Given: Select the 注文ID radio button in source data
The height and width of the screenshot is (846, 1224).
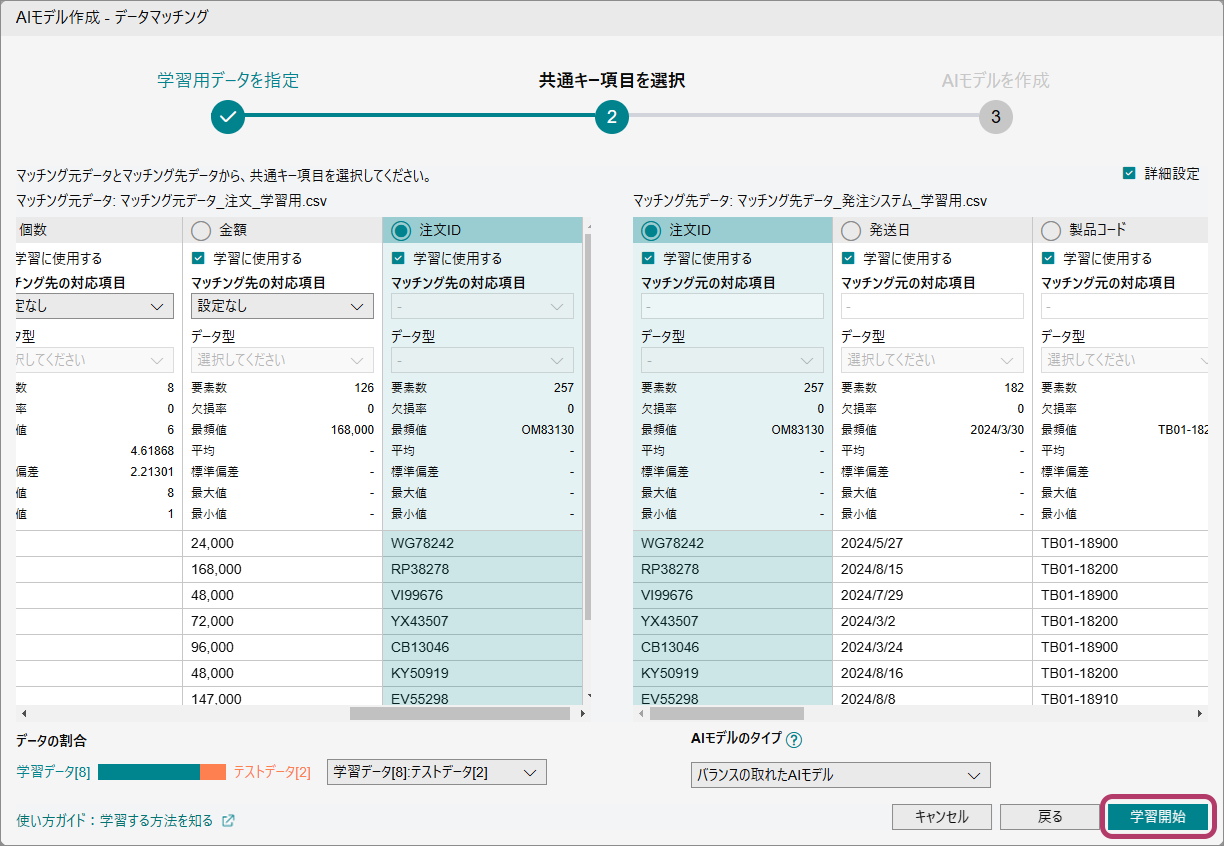Looking at the screenshot, I should click(x=401, y=231).
